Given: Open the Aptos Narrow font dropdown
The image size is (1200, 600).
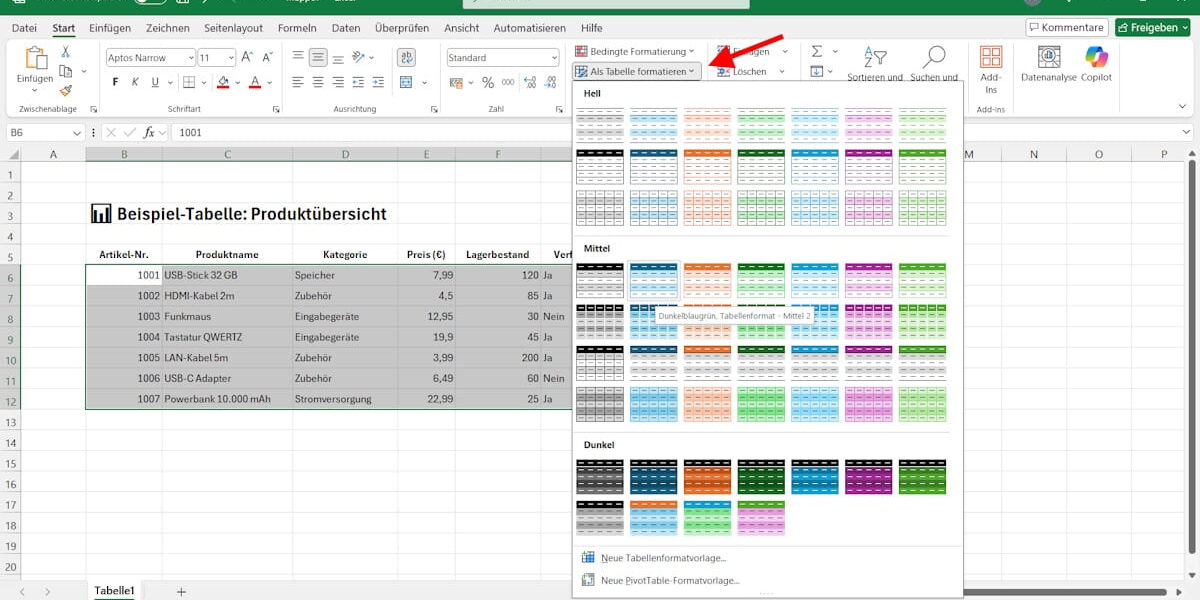Looking at the screenshot, I should pos(189,58).
